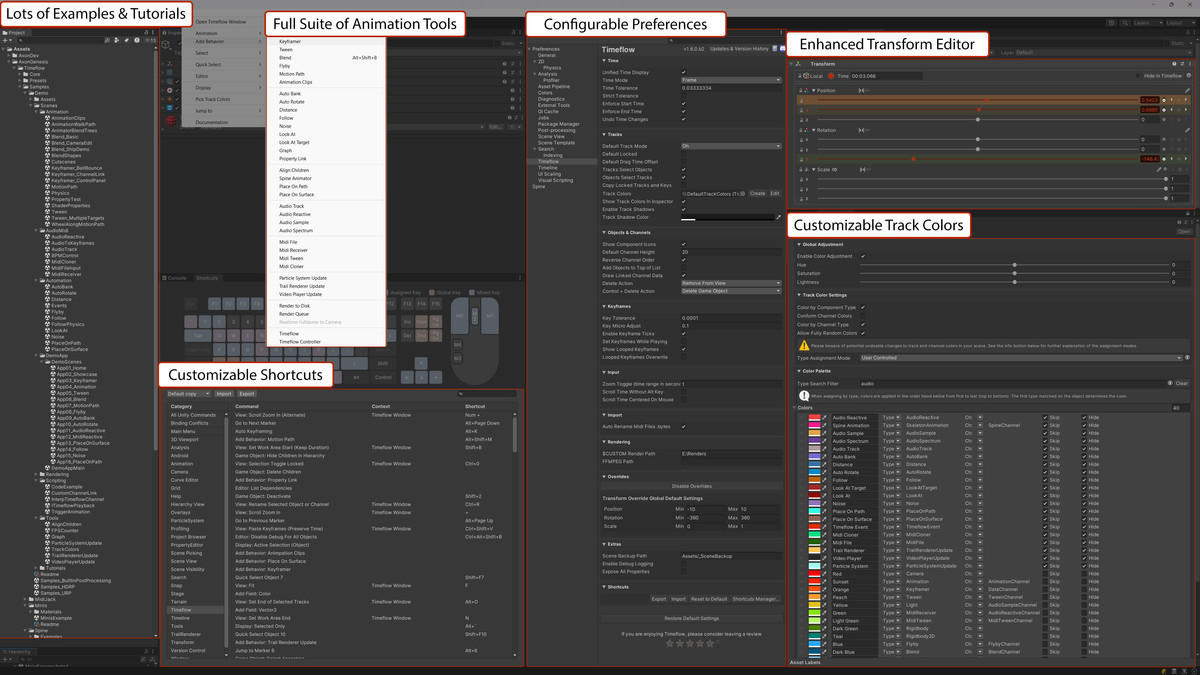Select Motion Path in the behavior submenu
This screenshot has height=675, width=1200.
tap(292, 74)
